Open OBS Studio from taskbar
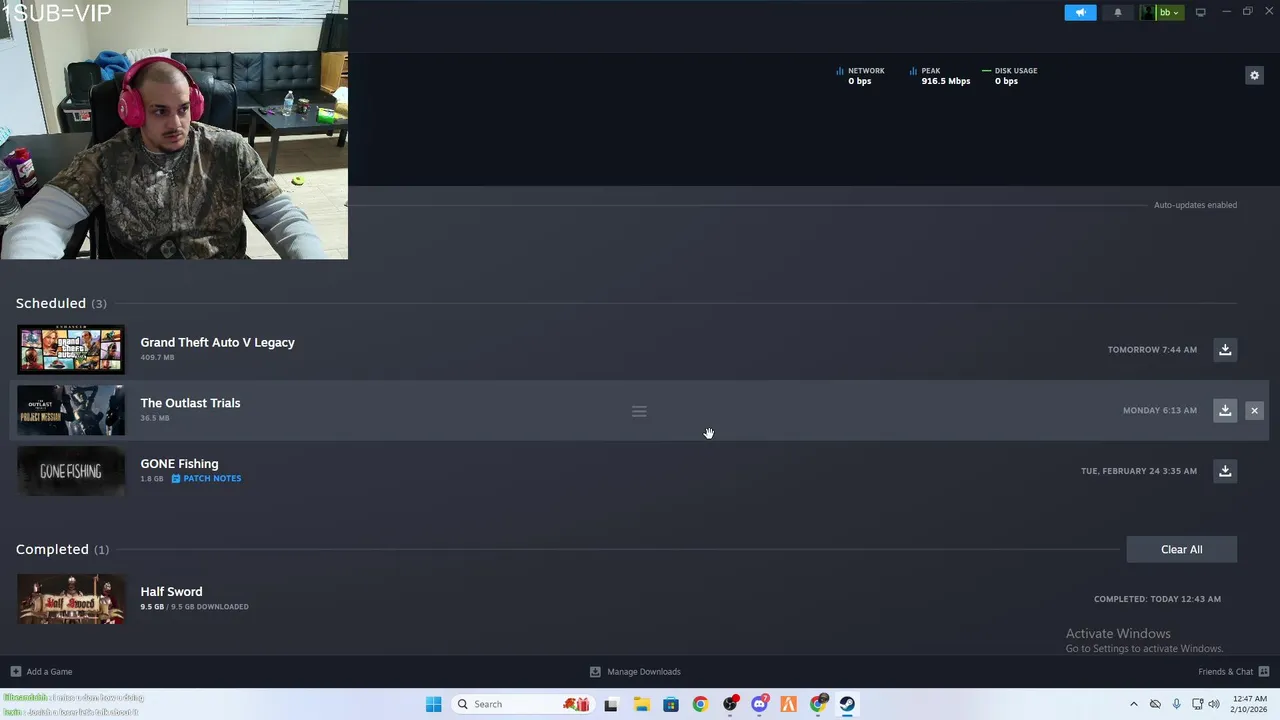 [x=730, y=704]
